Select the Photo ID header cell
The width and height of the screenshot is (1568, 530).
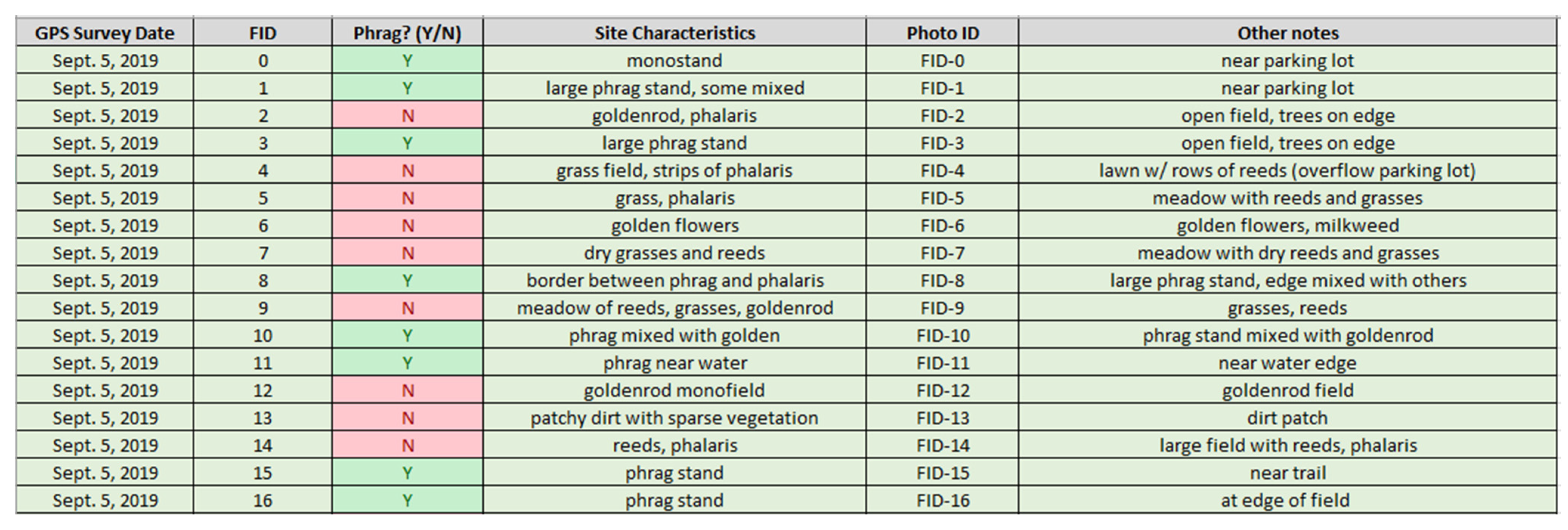point(942,33)
